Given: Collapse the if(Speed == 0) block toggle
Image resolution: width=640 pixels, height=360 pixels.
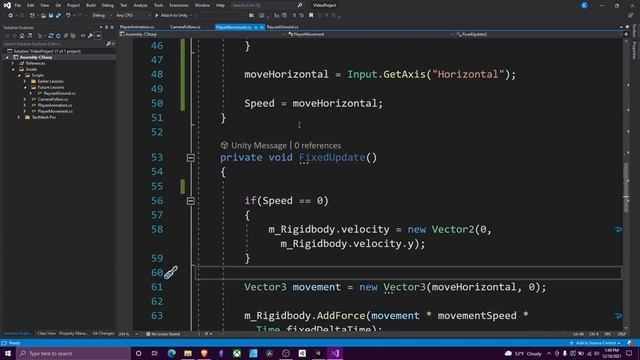Looking at the screenshot, I should [191, 201].
